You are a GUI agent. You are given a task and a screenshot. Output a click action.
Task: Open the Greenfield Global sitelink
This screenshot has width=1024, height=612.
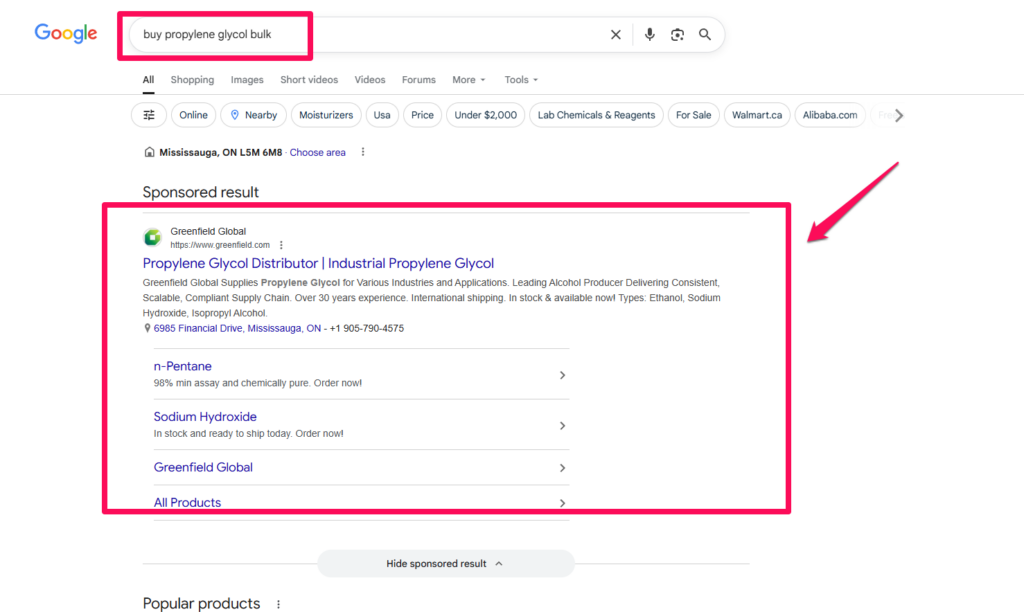point(203,468)
